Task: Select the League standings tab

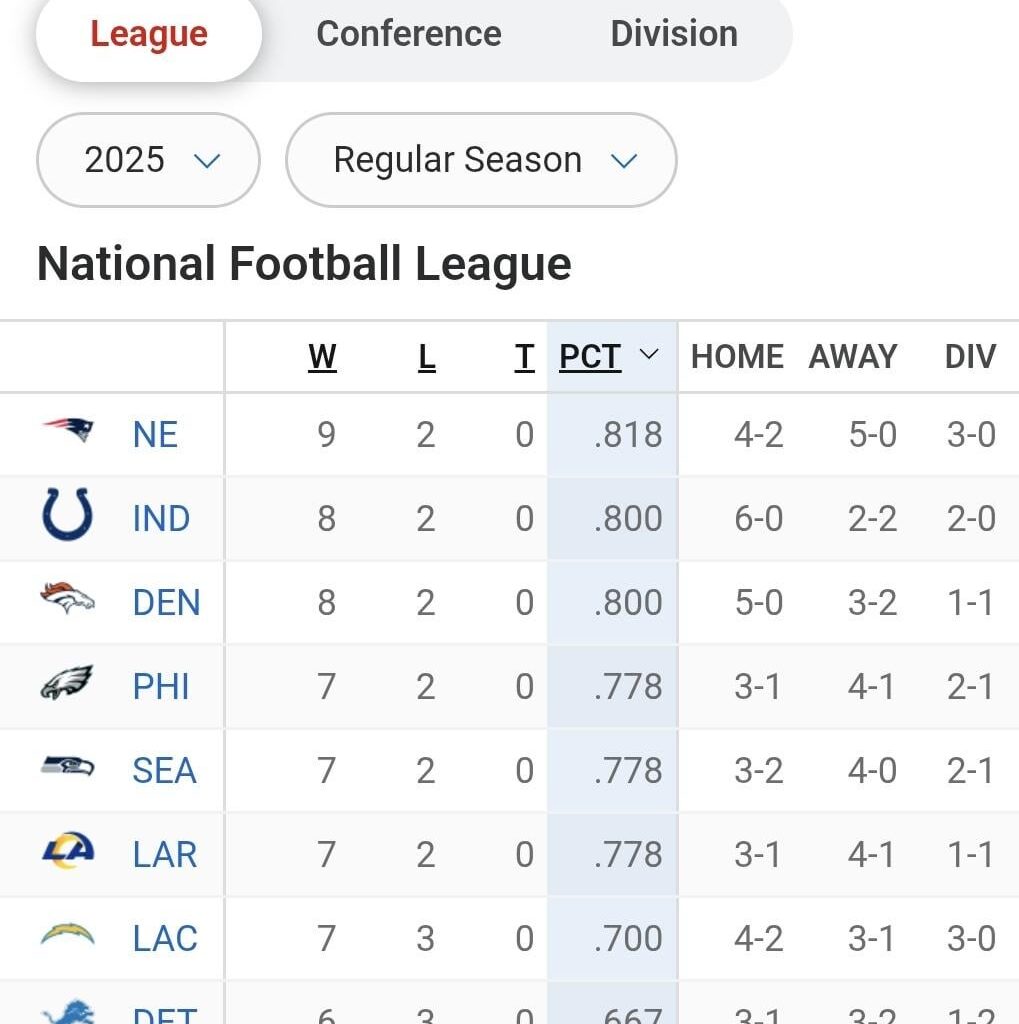Action: [x=149, y=34]
